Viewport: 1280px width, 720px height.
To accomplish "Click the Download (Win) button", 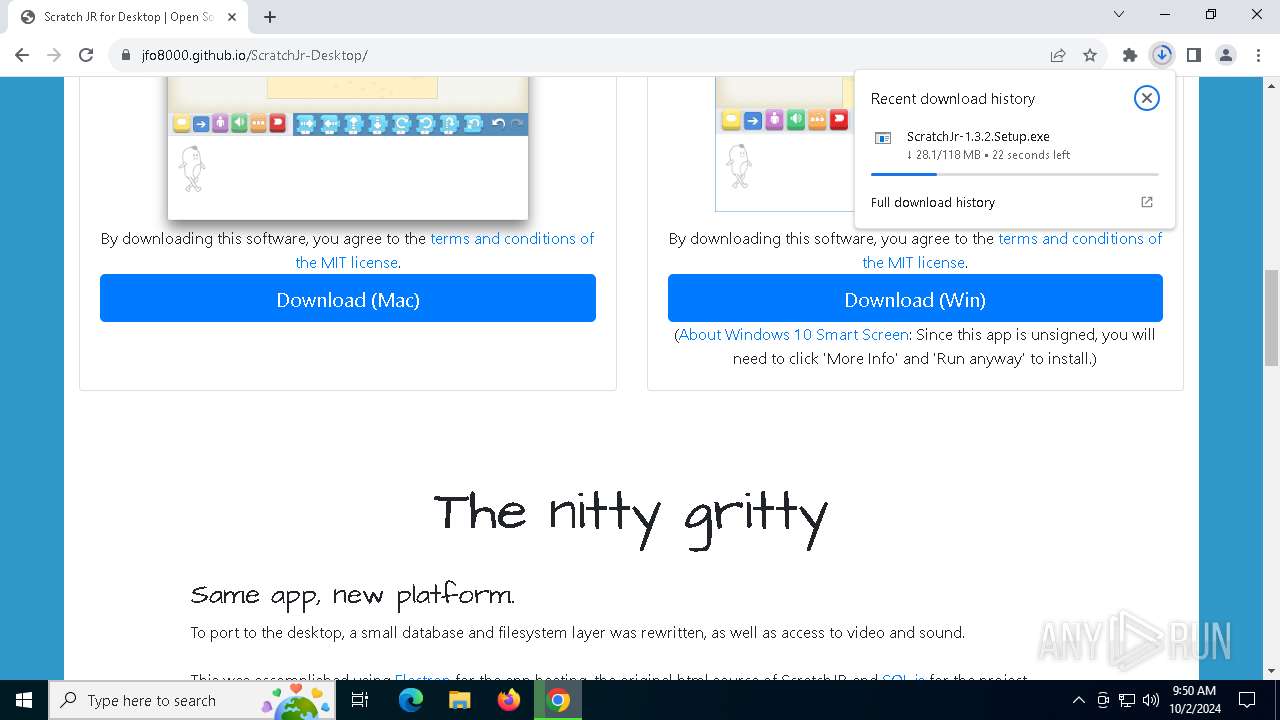I will [915, 299].
